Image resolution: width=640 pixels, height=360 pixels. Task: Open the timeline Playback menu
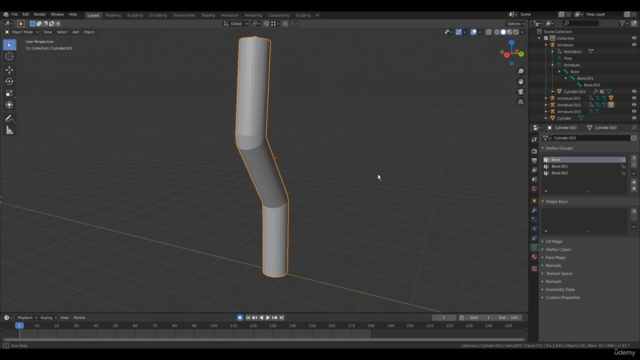[27, 318]
